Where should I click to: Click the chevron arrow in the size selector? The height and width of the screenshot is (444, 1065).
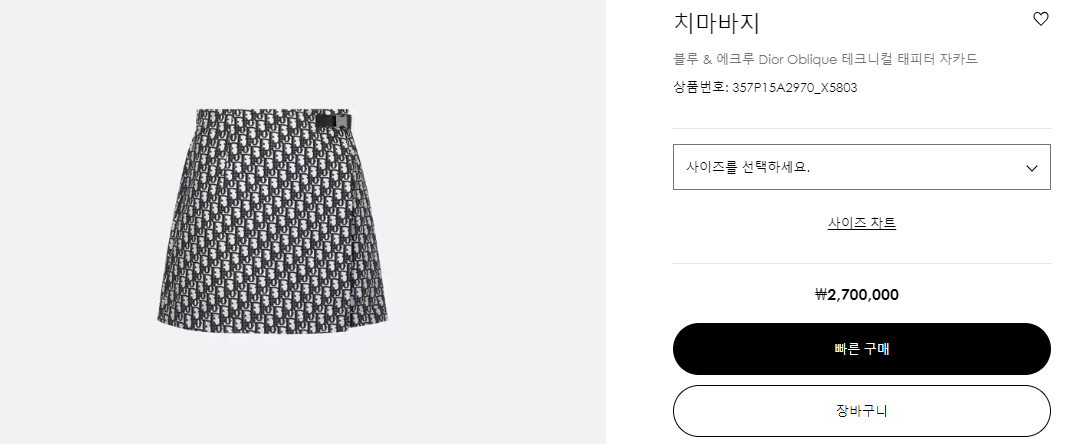tap(1032, 168)
